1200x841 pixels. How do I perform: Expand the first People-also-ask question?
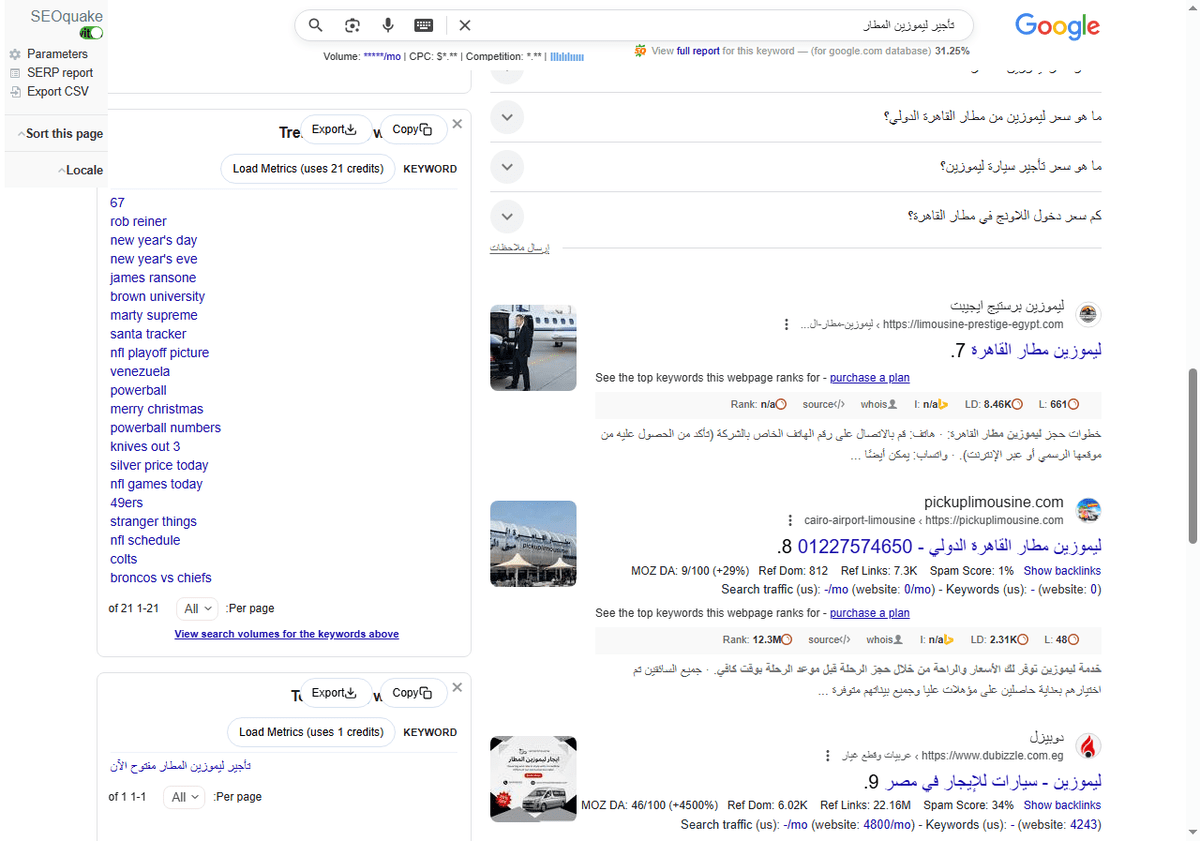507,117
